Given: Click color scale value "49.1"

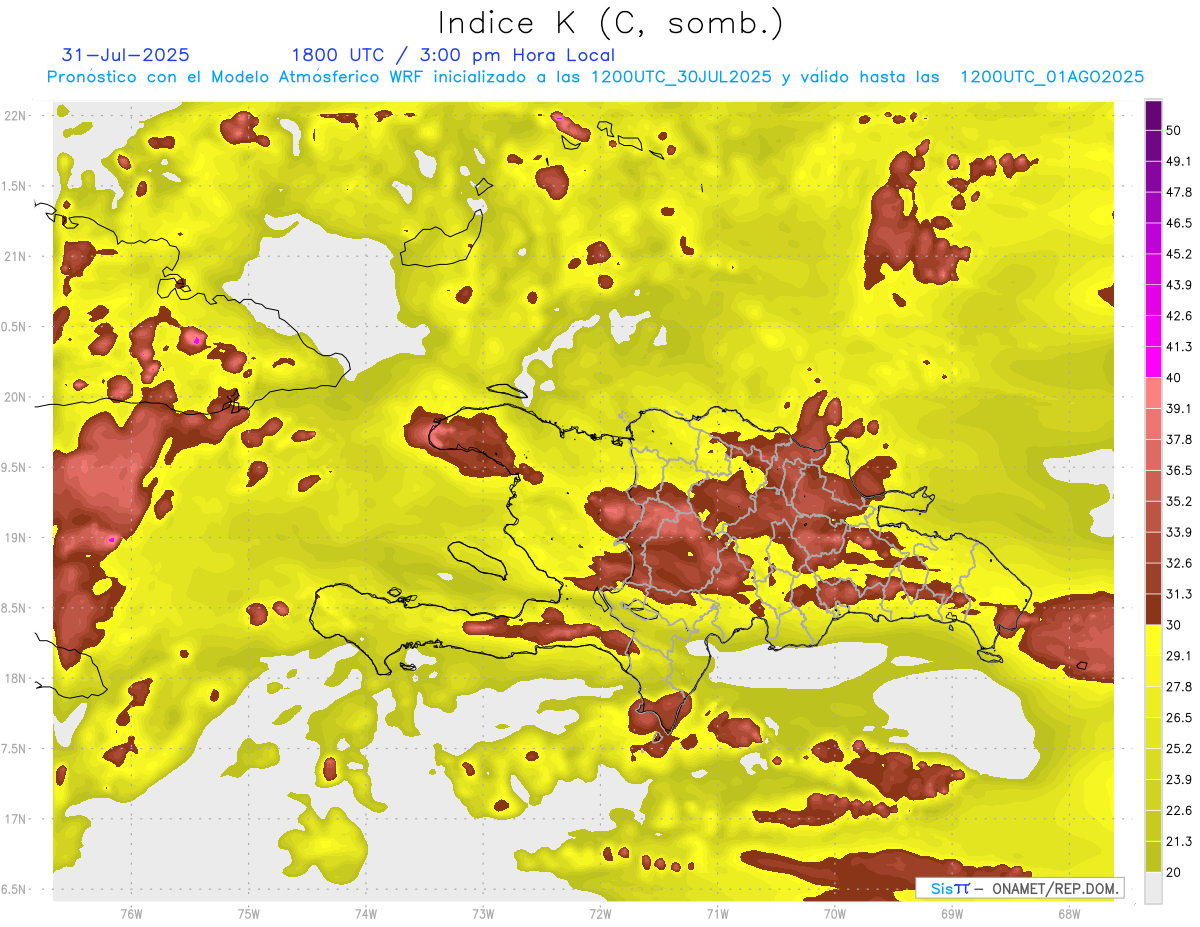Looking at the screenshot, I should [1178, 161].
